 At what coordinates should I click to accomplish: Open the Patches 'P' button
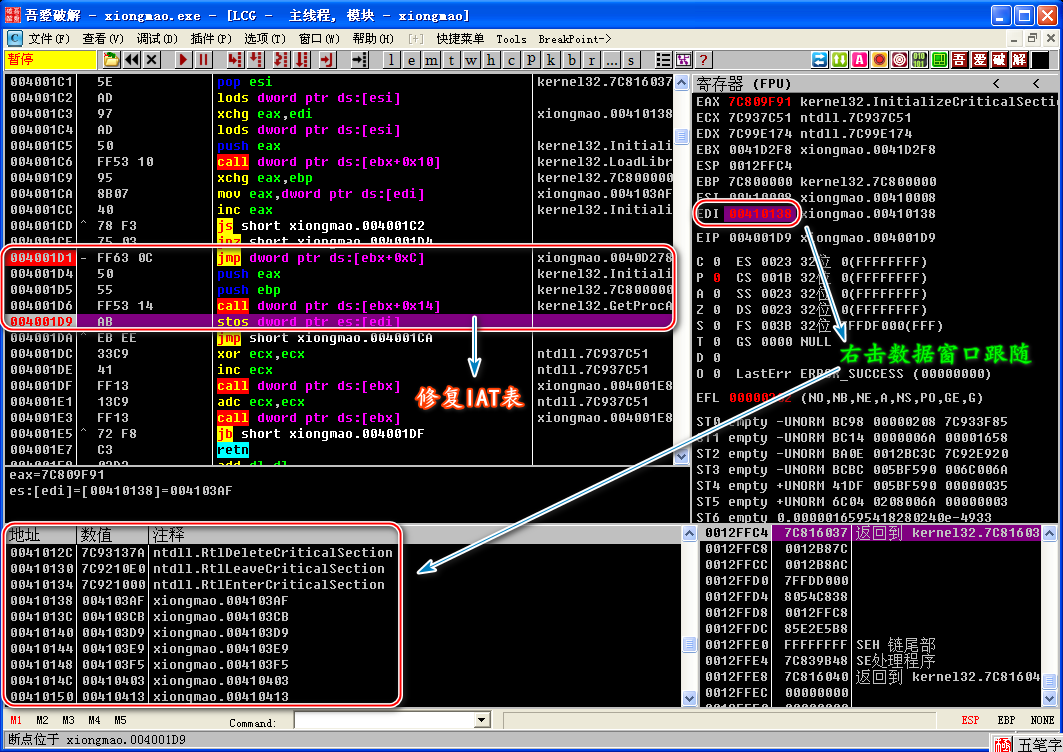tap(532, 60)
